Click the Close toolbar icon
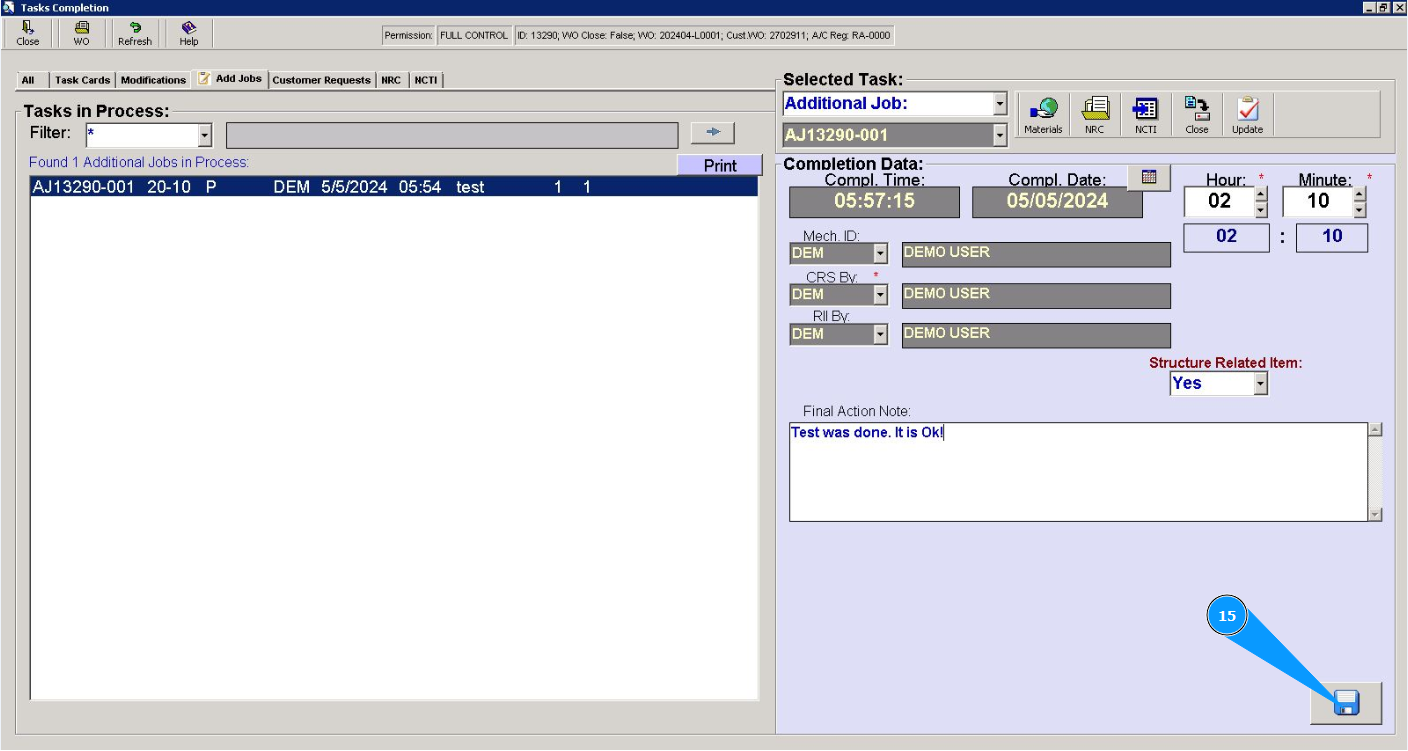Screen dimensions: 1408x751 (28, 34)
